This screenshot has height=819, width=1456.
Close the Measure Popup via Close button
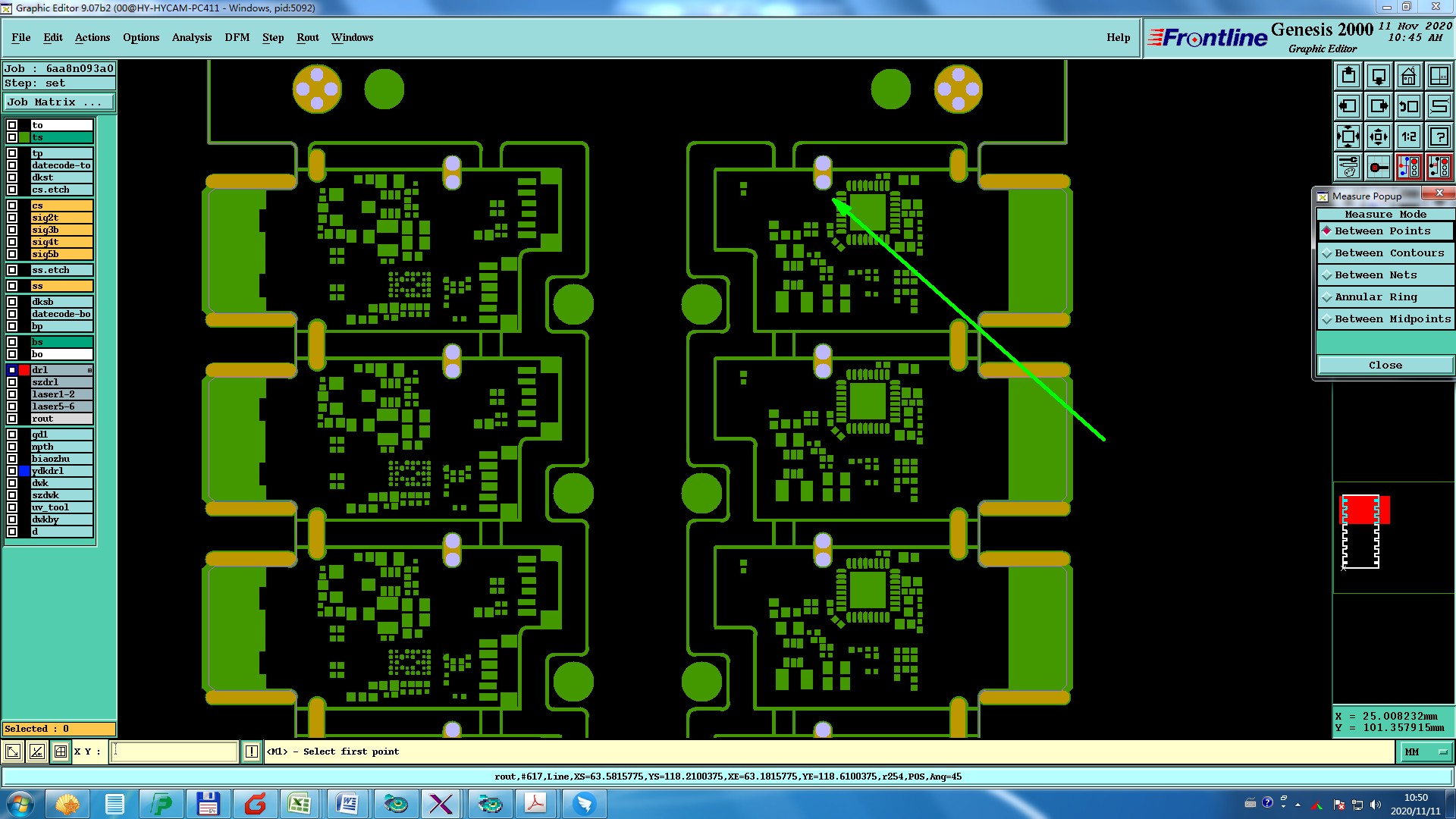pos(1385,366)
